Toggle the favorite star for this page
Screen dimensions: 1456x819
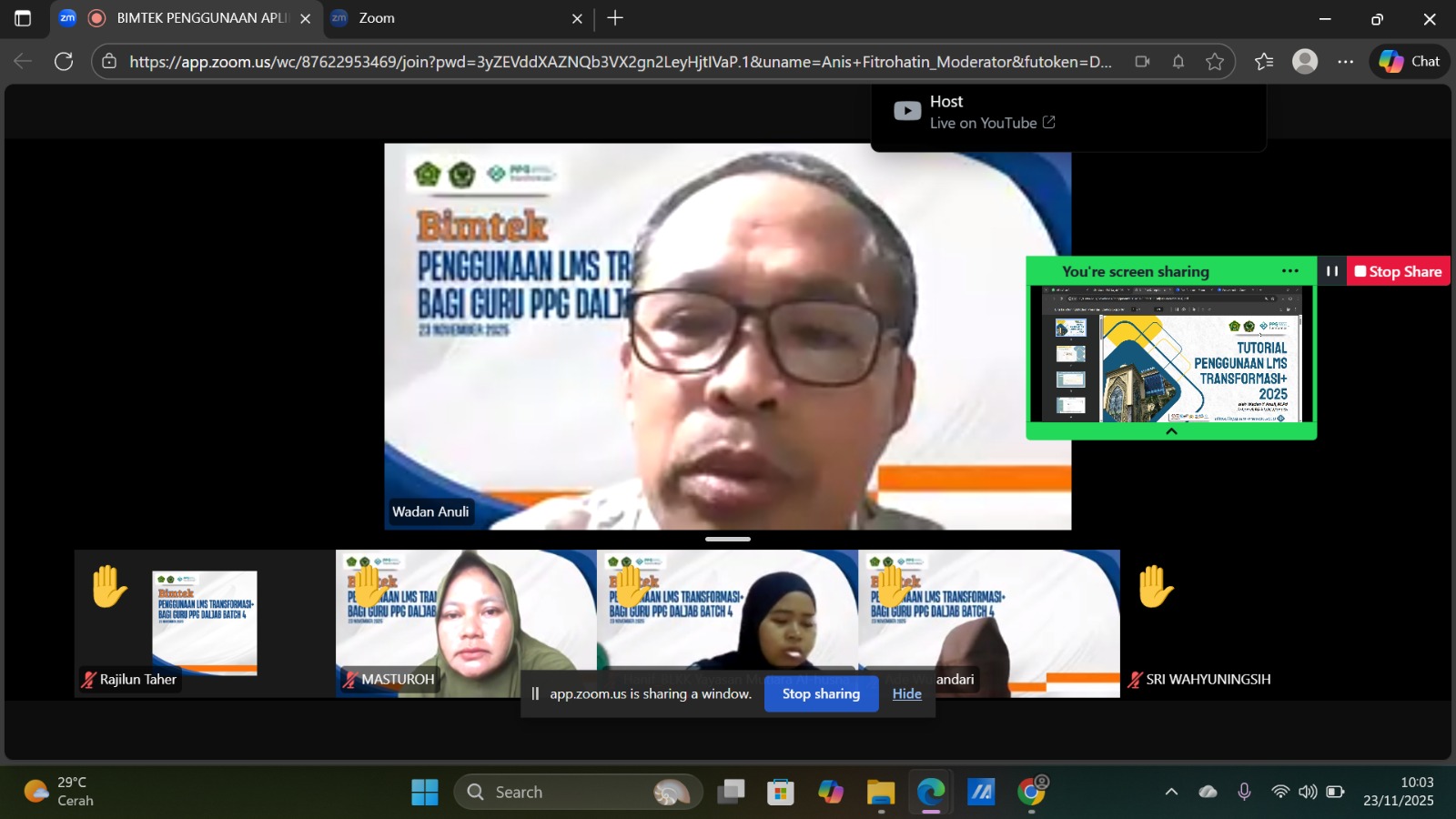click(x=1215, y=61)
